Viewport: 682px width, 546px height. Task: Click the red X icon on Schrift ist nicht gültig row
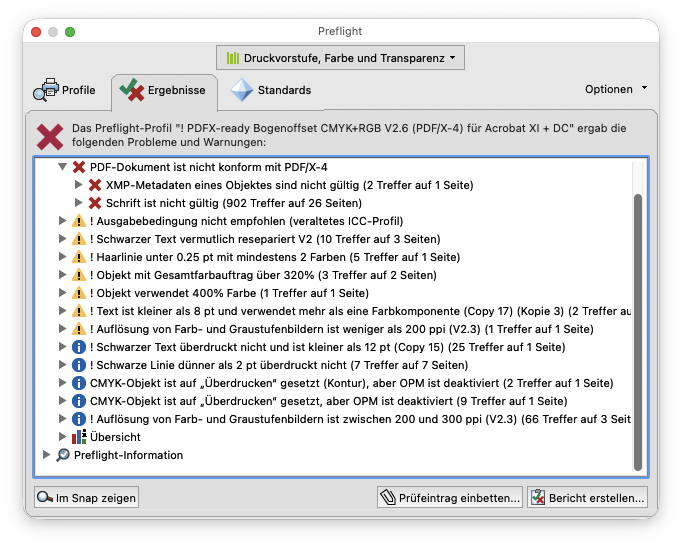coord(95,203)
